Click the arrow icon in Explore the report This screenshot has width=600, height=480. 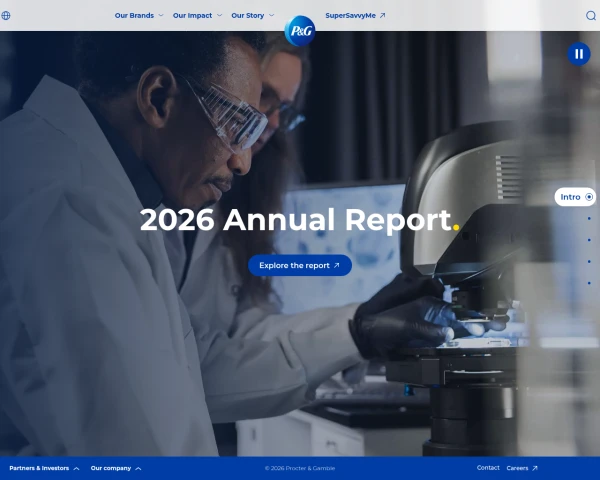pos(336,265)
